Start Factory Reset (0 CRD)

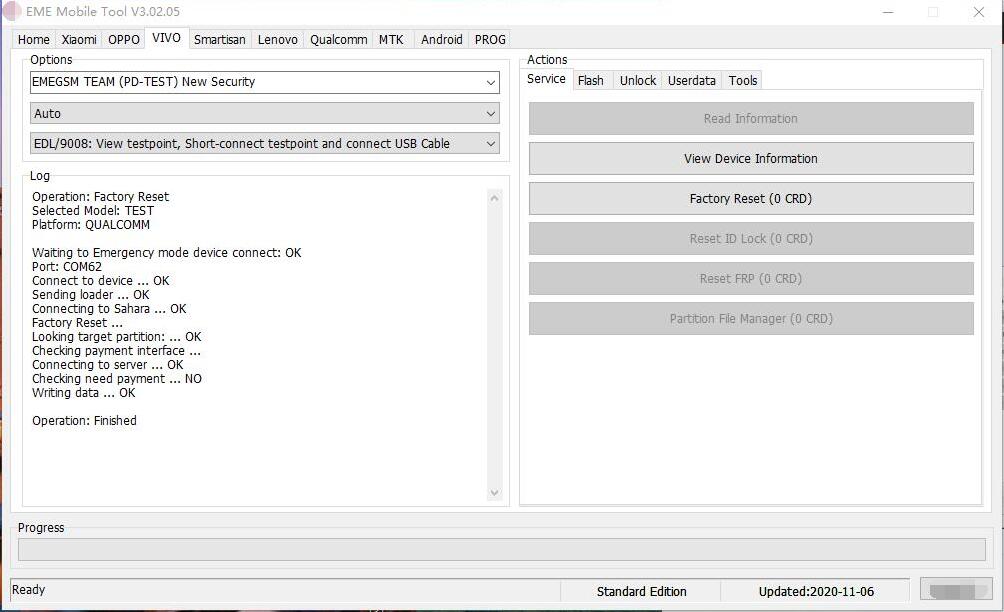pyautogui.click(x=751, y=198)
